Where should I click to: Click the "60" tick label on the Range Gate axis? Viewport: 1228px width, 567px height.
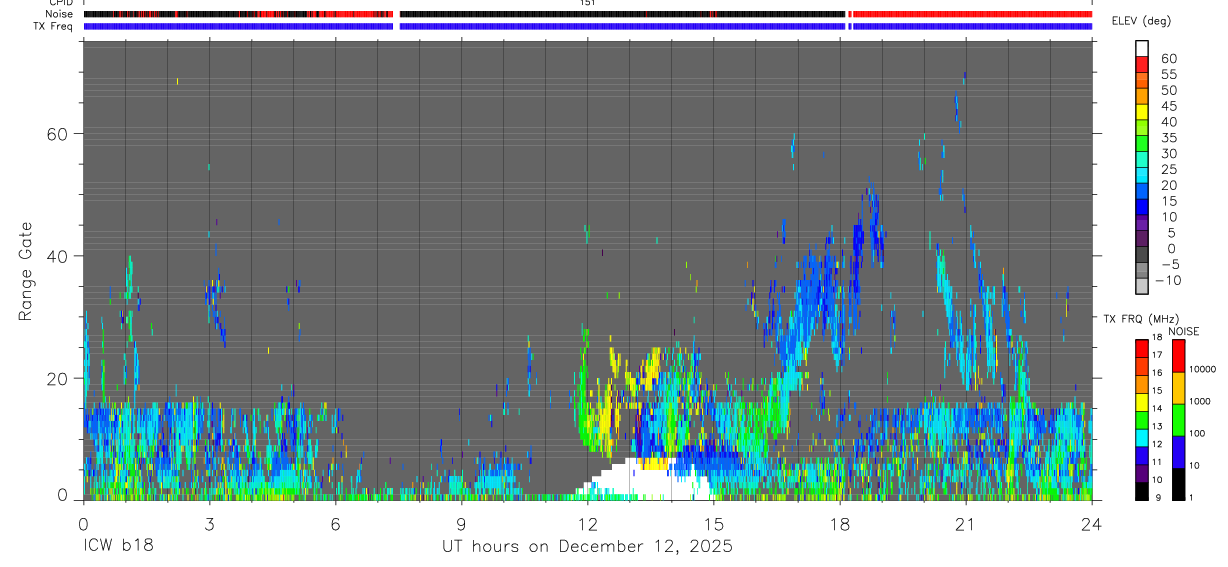(58, 133)
